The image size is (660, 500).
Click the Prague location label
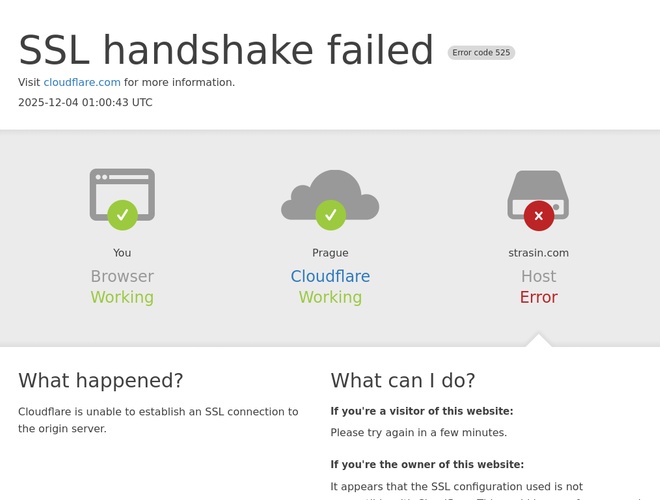point(330,253)
